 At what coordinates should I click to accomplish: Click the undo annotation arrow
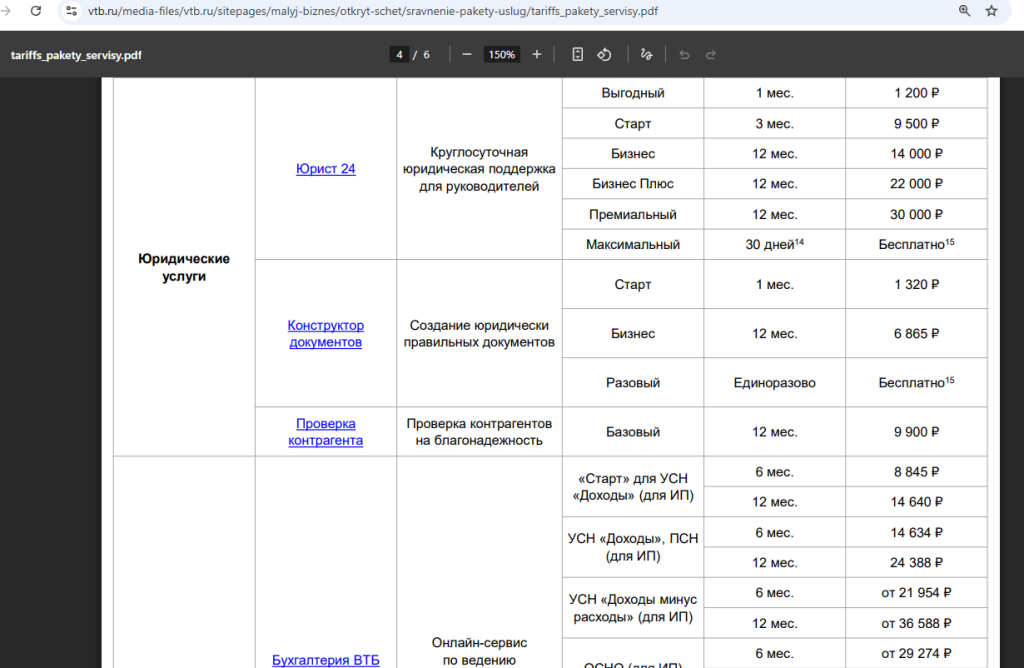pos(684,54)
